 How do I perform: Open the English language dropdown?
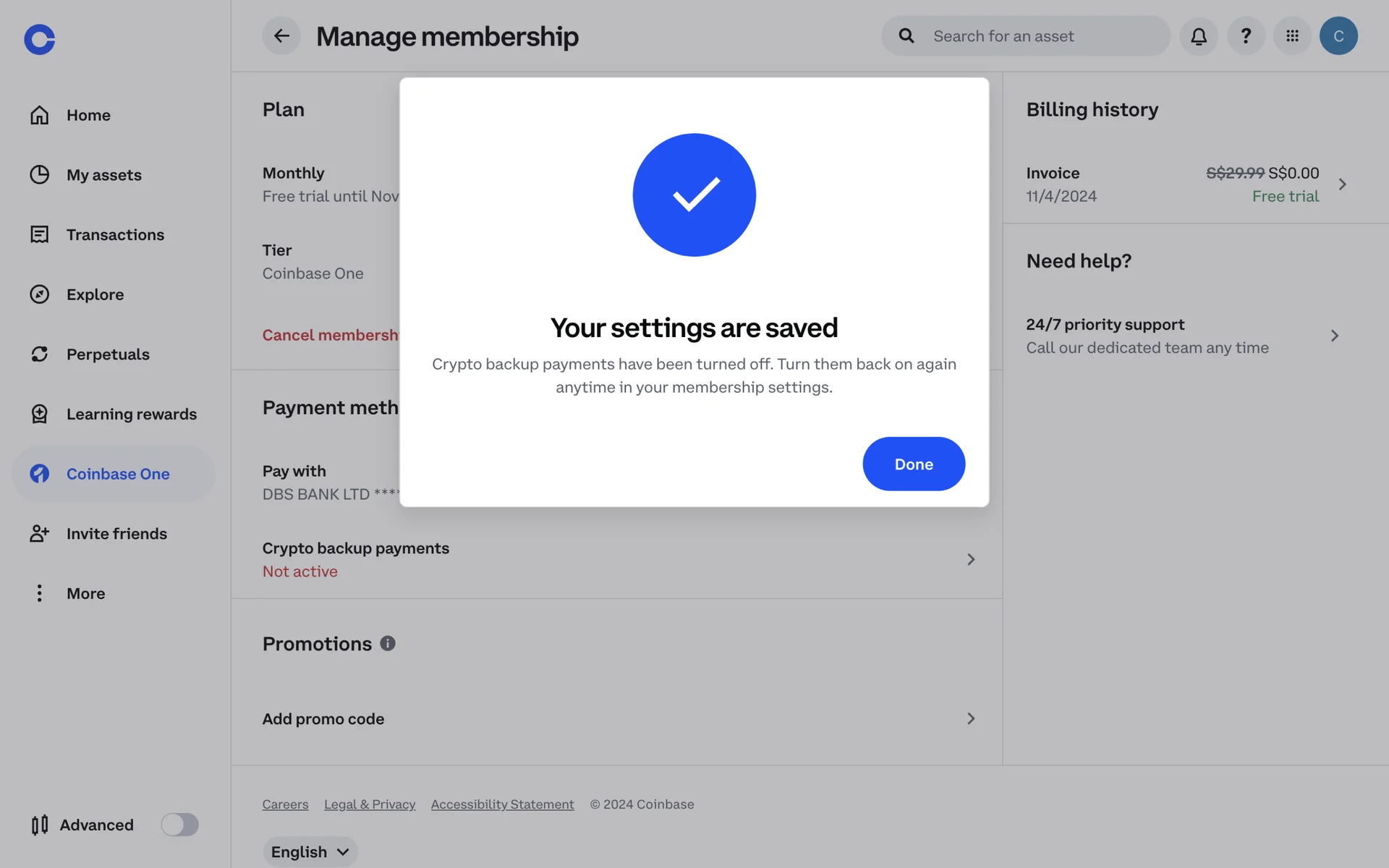310,851
